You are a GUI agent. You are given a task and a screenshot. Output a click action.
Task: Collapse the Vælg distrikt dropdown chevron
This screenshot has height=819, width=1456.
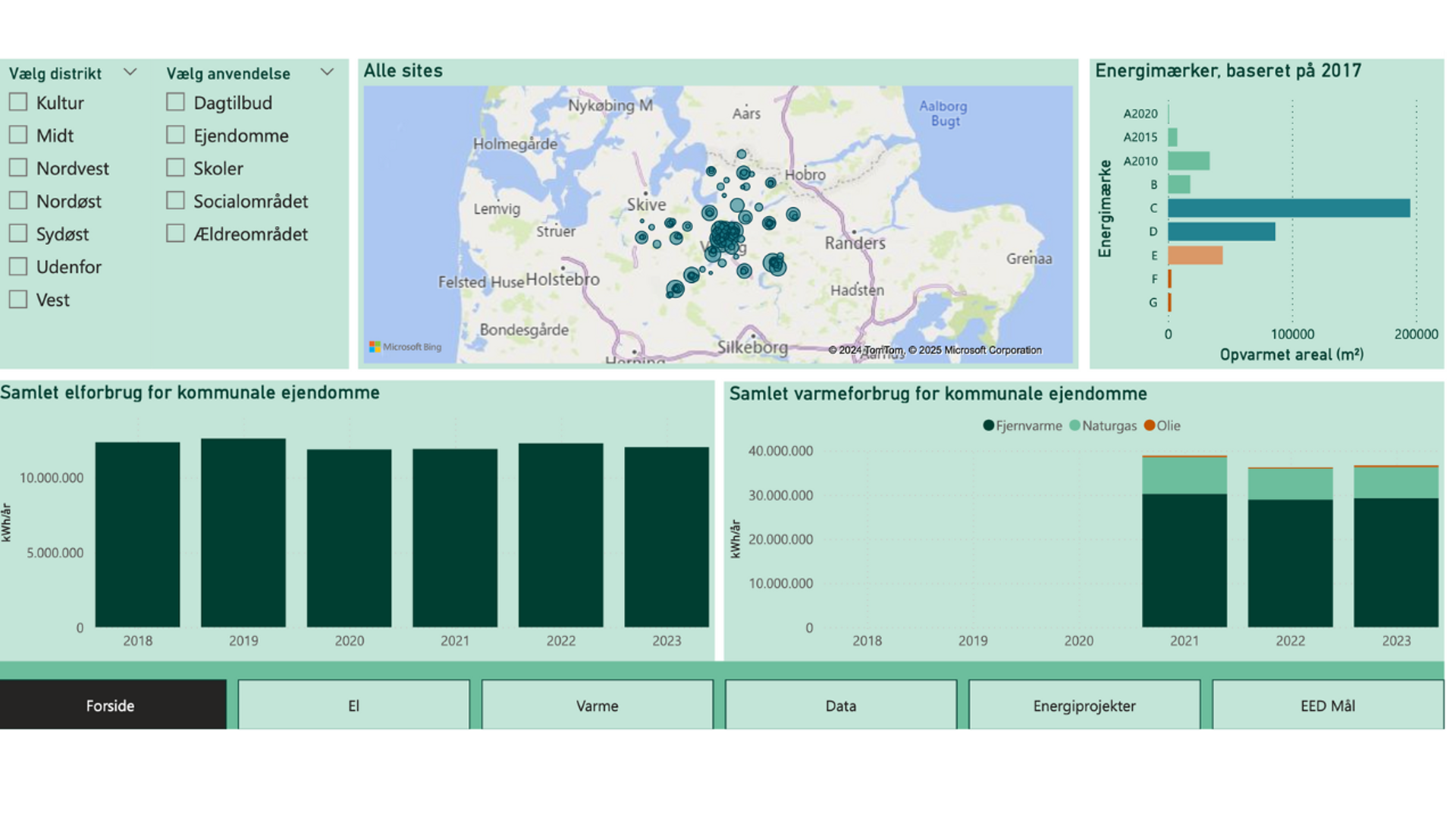pyautogui.click(x=130, y=73)
